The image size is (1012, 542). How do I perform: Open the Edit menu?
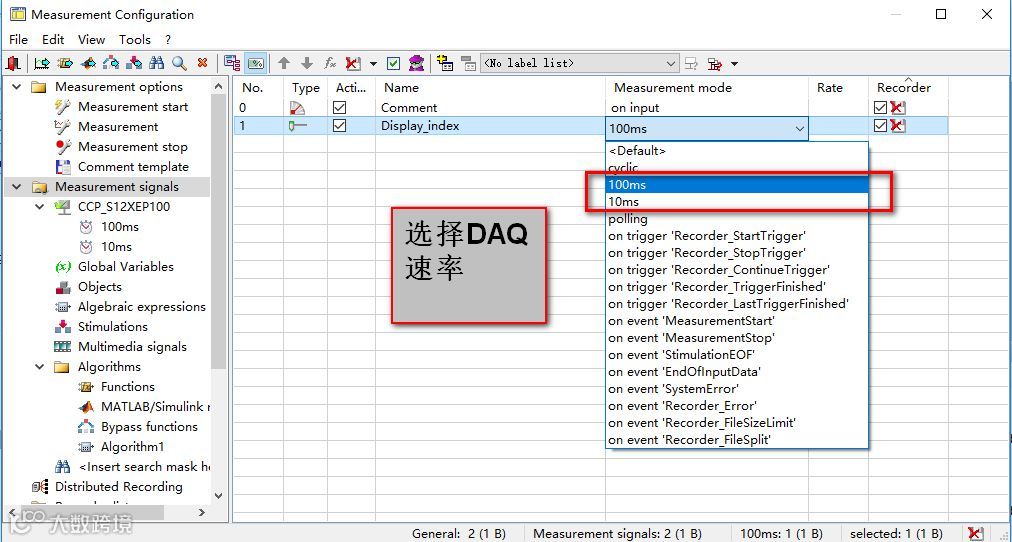pyautogui.click(x=53, y=39)
